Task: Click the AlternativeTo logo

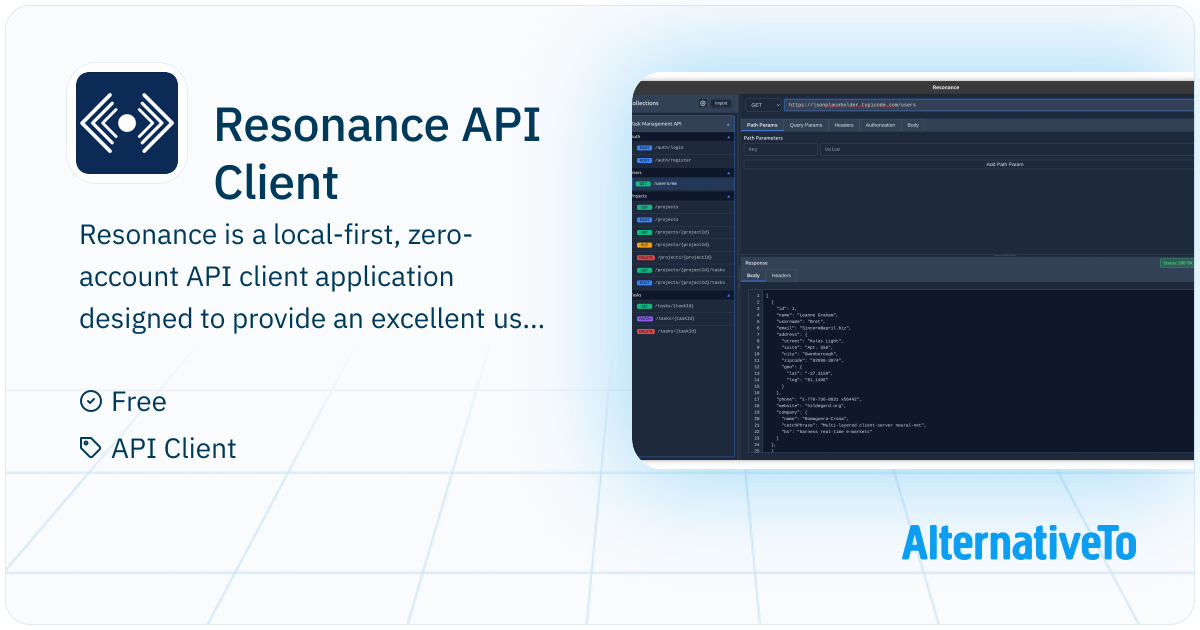Action: pyautogui.click(x=1018, y=542)
